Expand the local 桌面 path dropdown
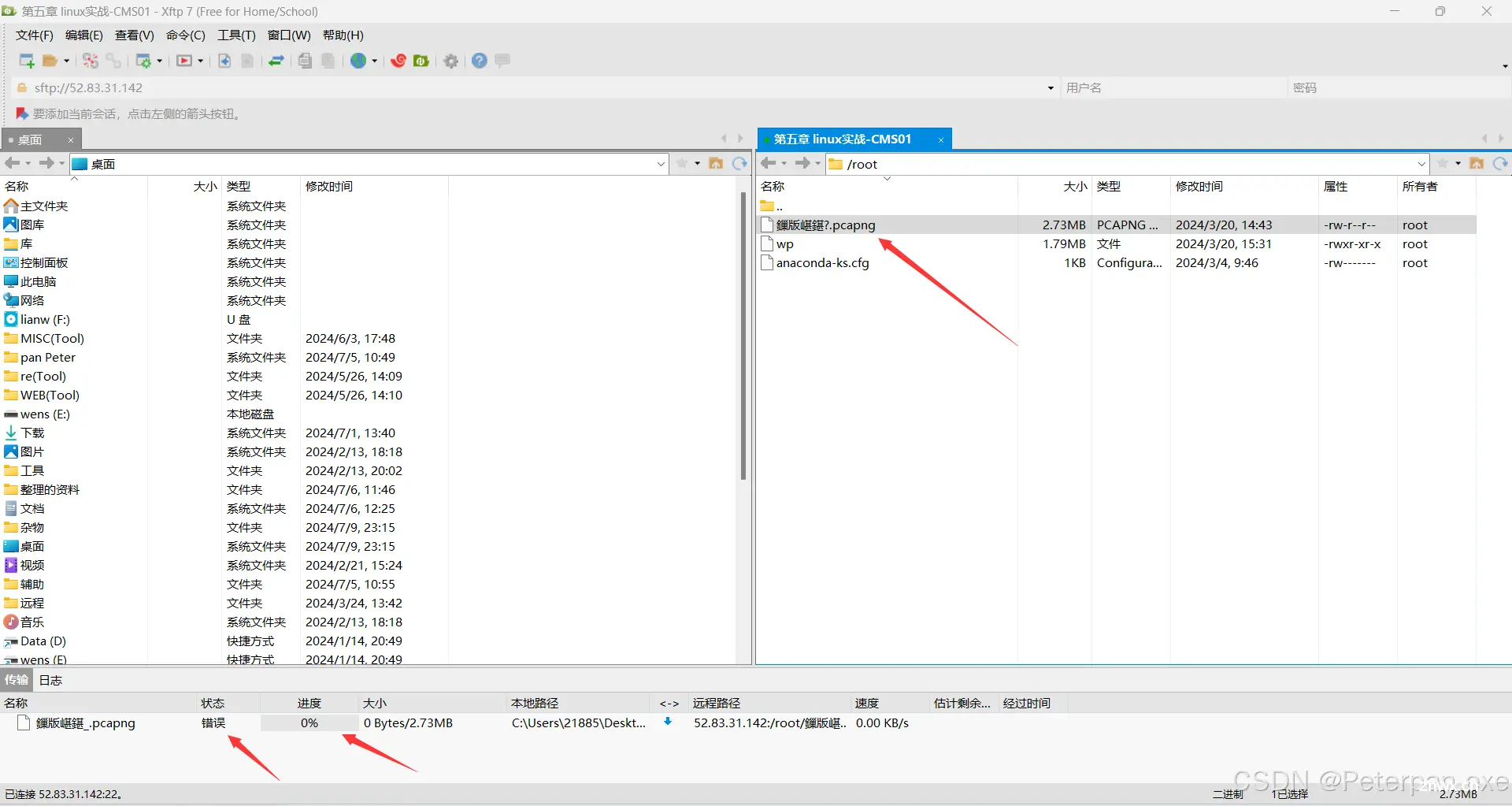 point(661,164)
